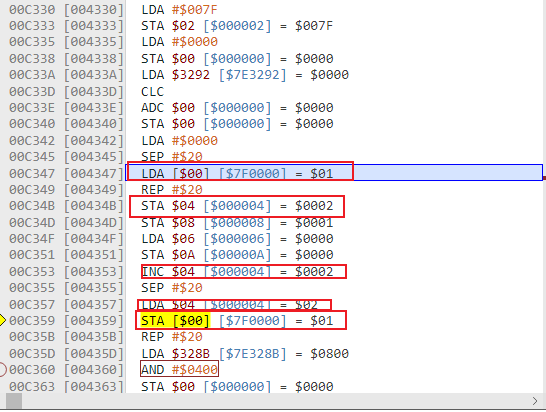Screen dimensions: 546x412
Task: Select the LDA #$0000 line at 00C335
Action: [179, 42]
